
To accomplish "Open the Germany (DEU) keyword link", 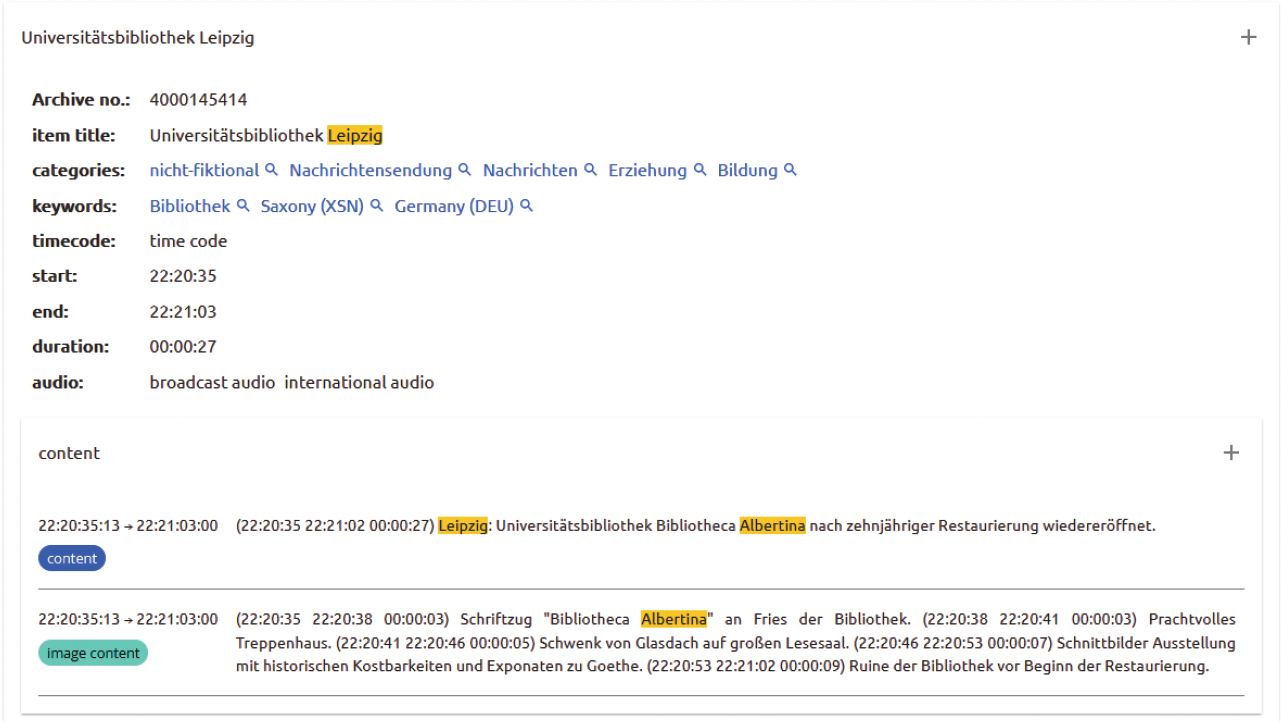I will click(454, 206).
